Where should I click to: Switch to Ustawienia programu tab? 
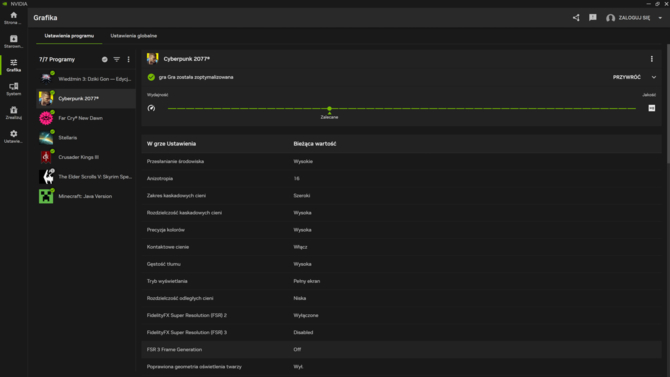pos(69,36)
